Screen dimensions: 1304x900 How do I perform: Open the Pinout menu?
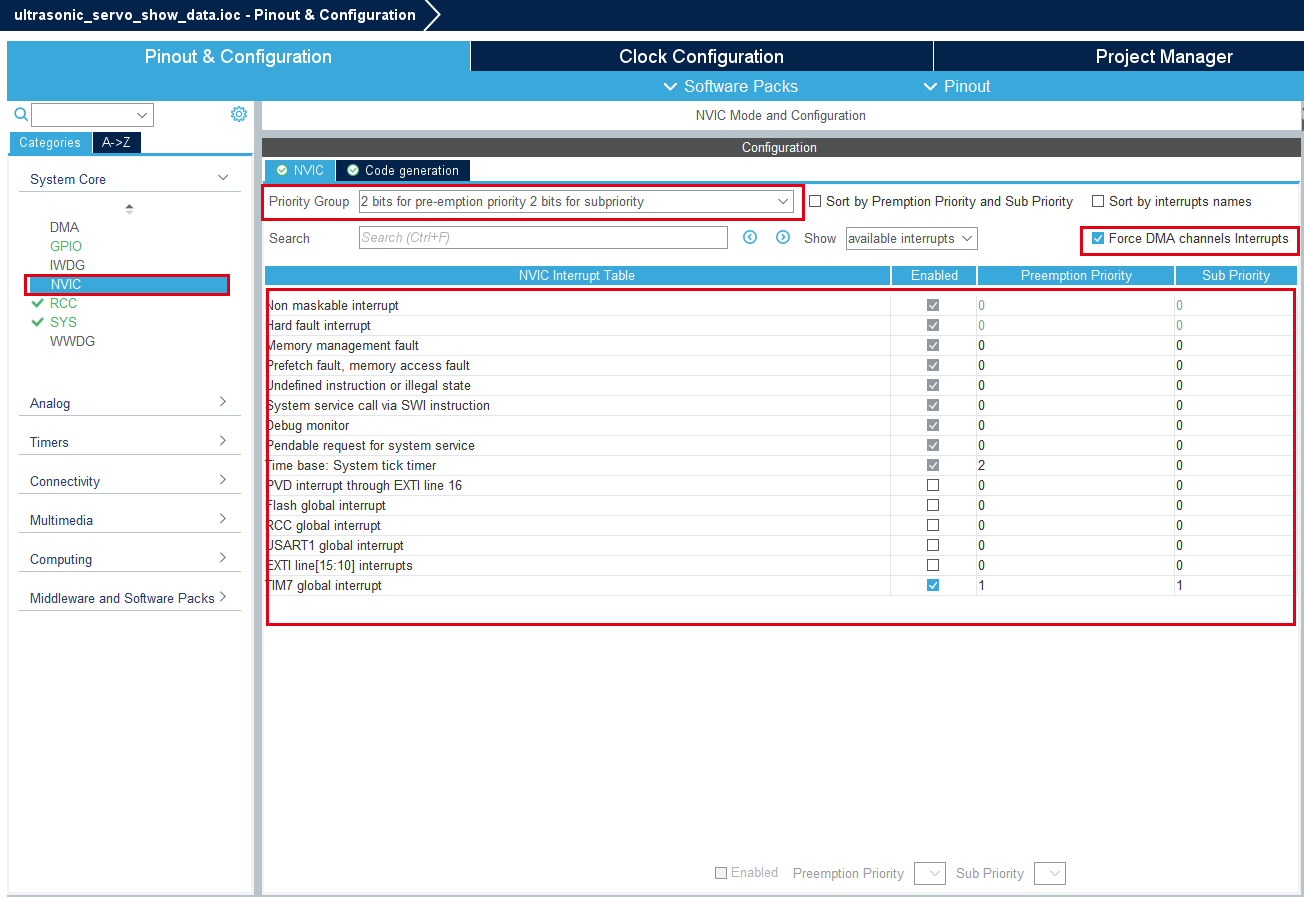point(957,86)
